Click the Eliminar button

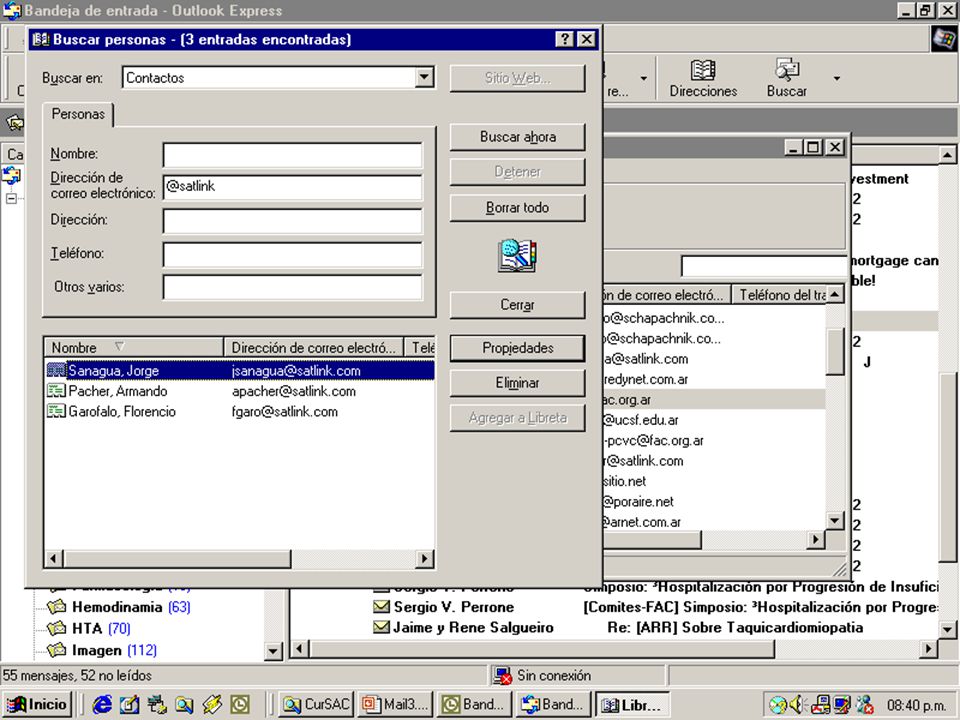(x=517, y=383)
